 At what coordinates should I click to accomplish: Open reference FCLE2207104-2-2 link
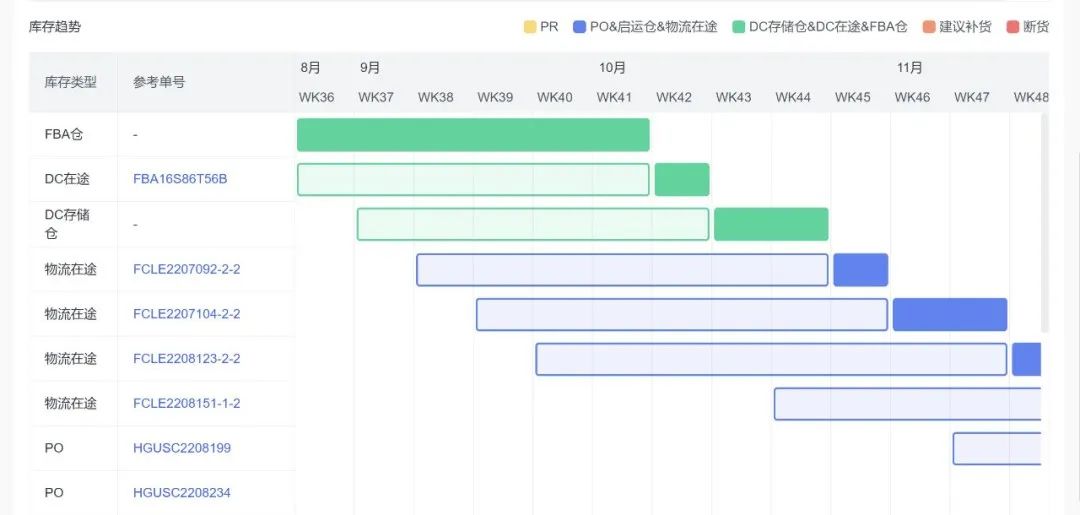(x=187, y=314)
